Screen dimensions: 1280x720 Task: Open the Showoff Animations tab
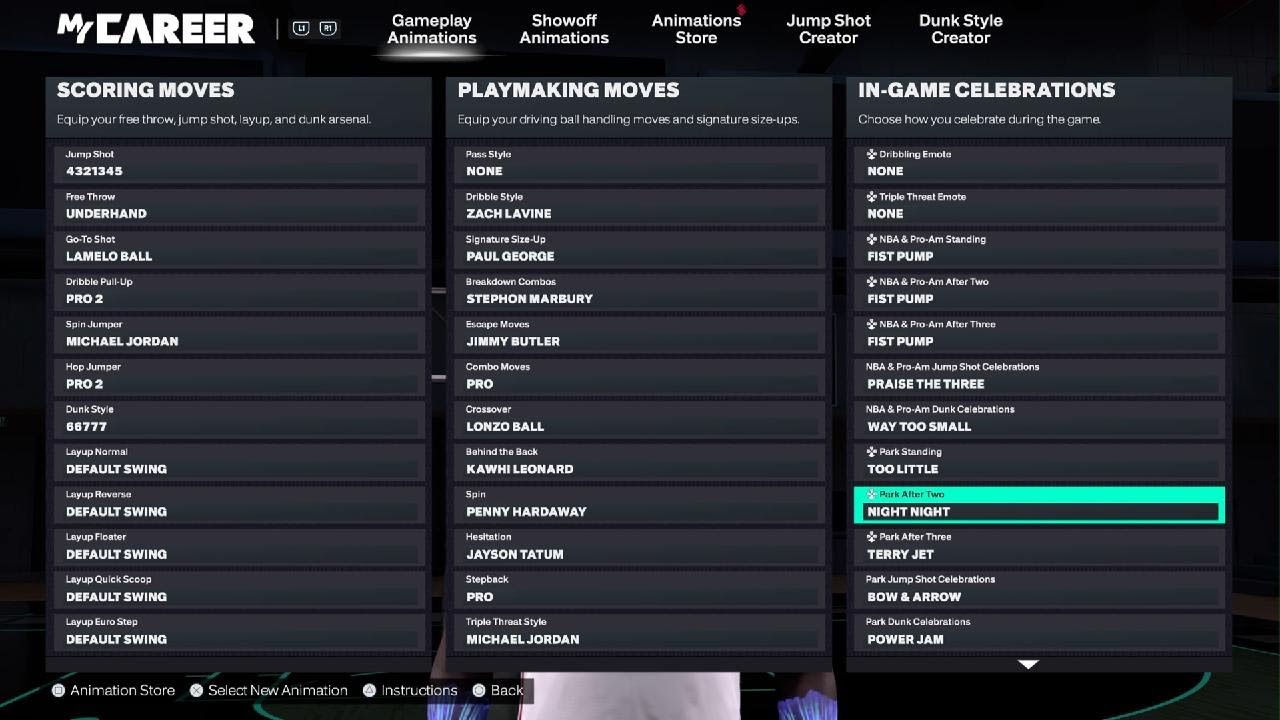(564, 29)
